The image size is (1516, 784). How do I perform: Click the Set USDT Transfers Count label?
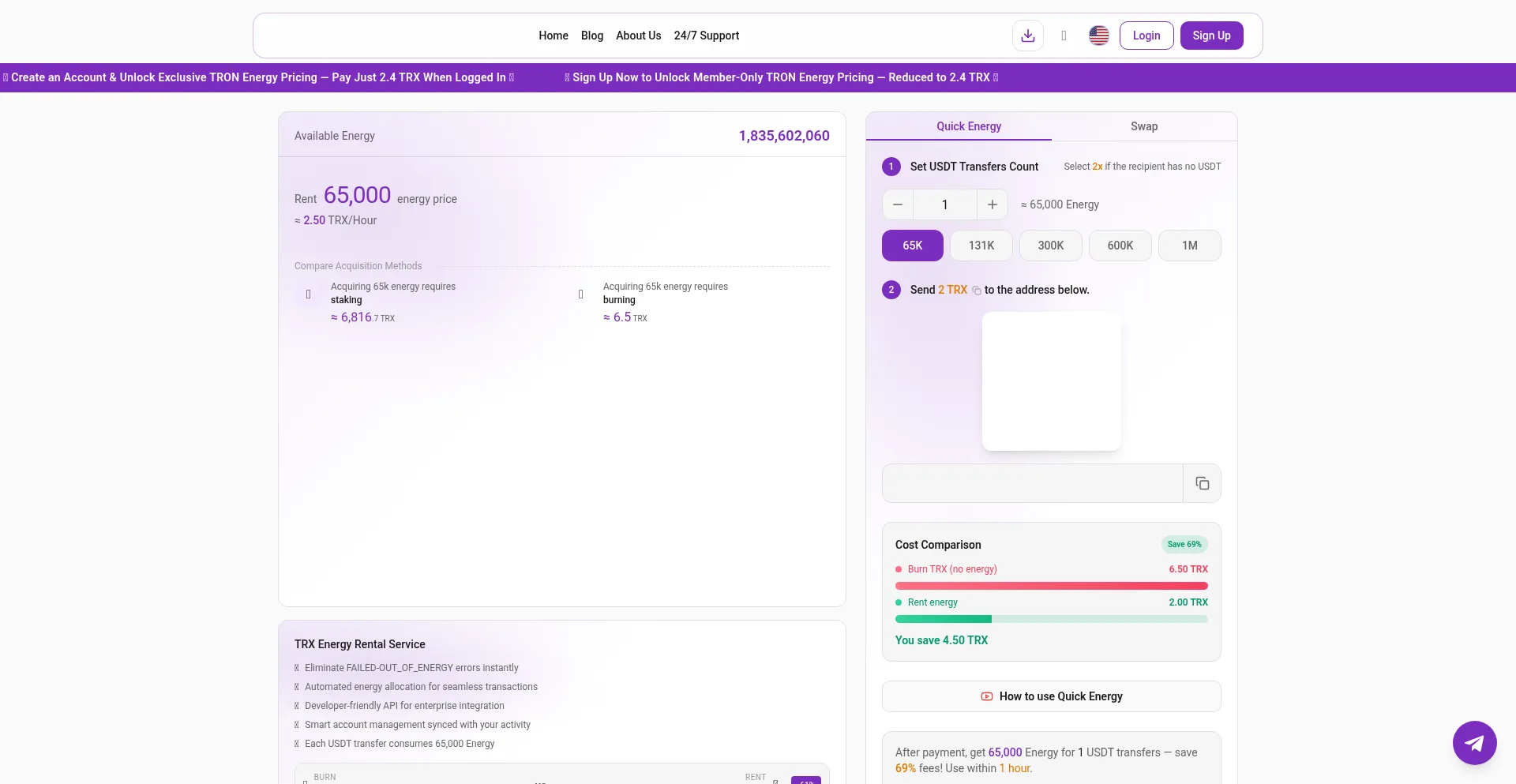(x=974, y=167)
